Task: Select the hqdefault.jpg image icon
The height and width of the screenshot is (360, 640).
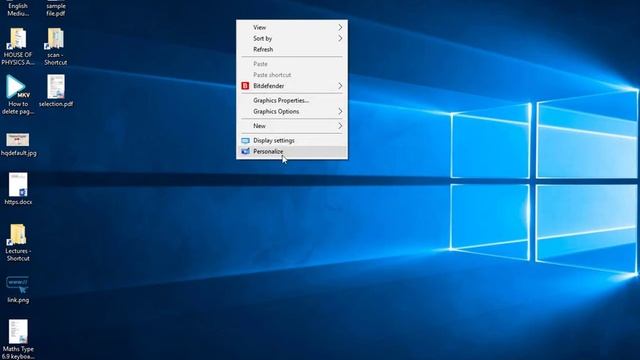Action: 18,140
